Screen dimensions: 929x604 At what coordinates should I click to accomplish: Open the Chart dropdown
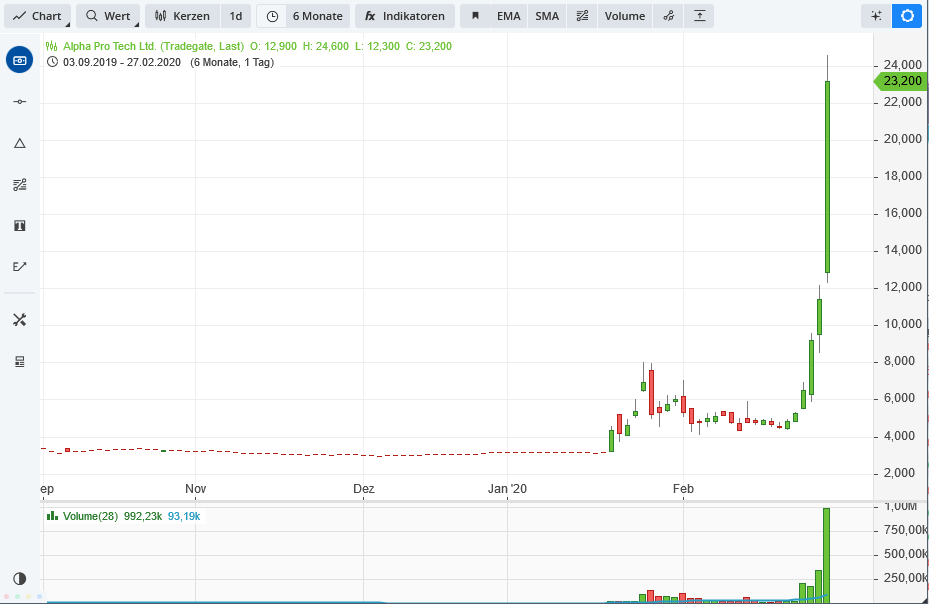[x=38, y=16]
